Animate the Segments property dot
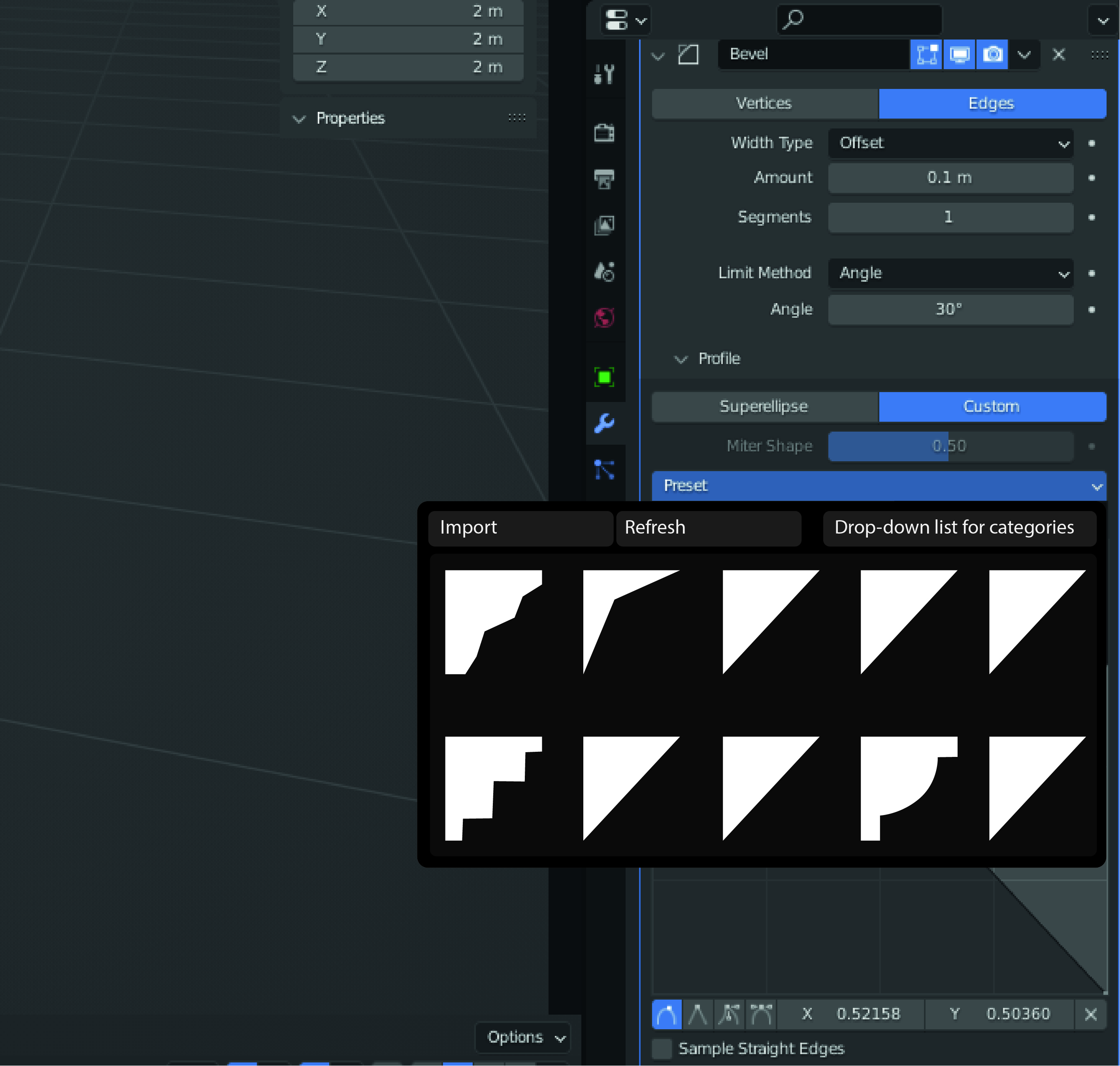 1092,217
